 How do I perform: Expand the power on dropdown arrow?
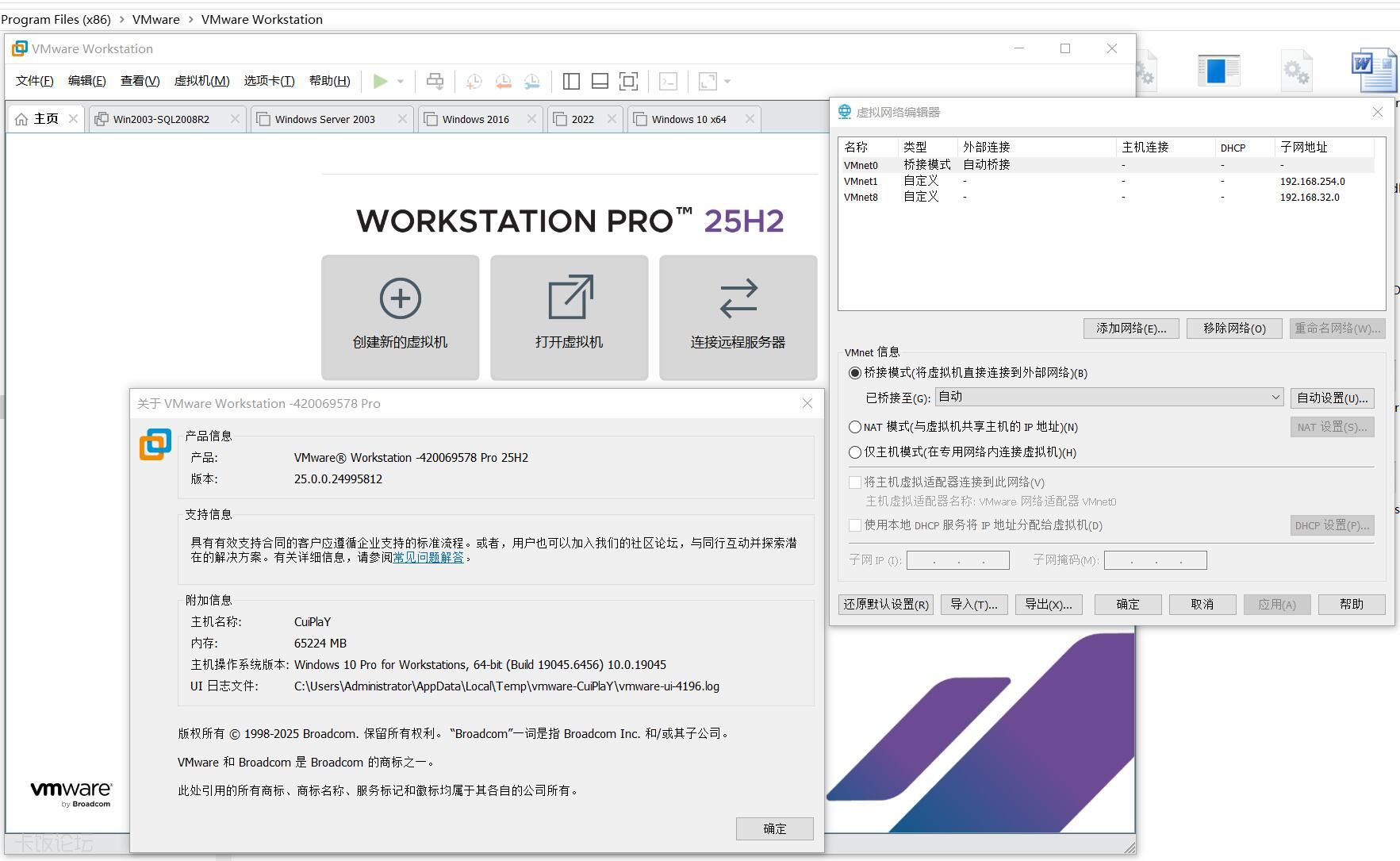click(x=401, y=81)
